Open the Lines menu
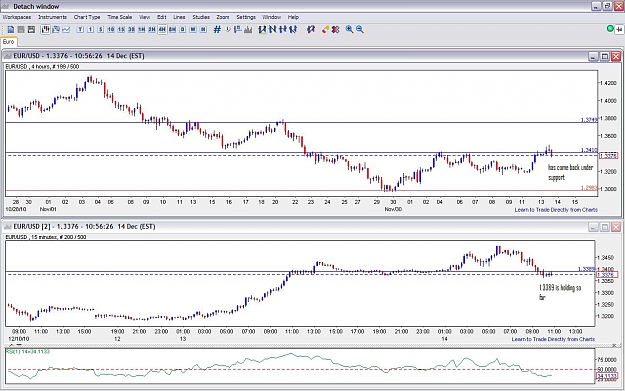Screen dimensions: 625x391 179,17
